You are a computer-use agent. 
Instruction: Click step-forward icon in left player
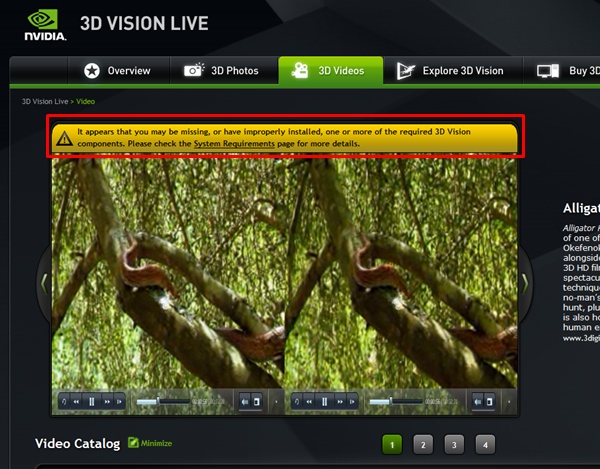click(x=119, y=402)
